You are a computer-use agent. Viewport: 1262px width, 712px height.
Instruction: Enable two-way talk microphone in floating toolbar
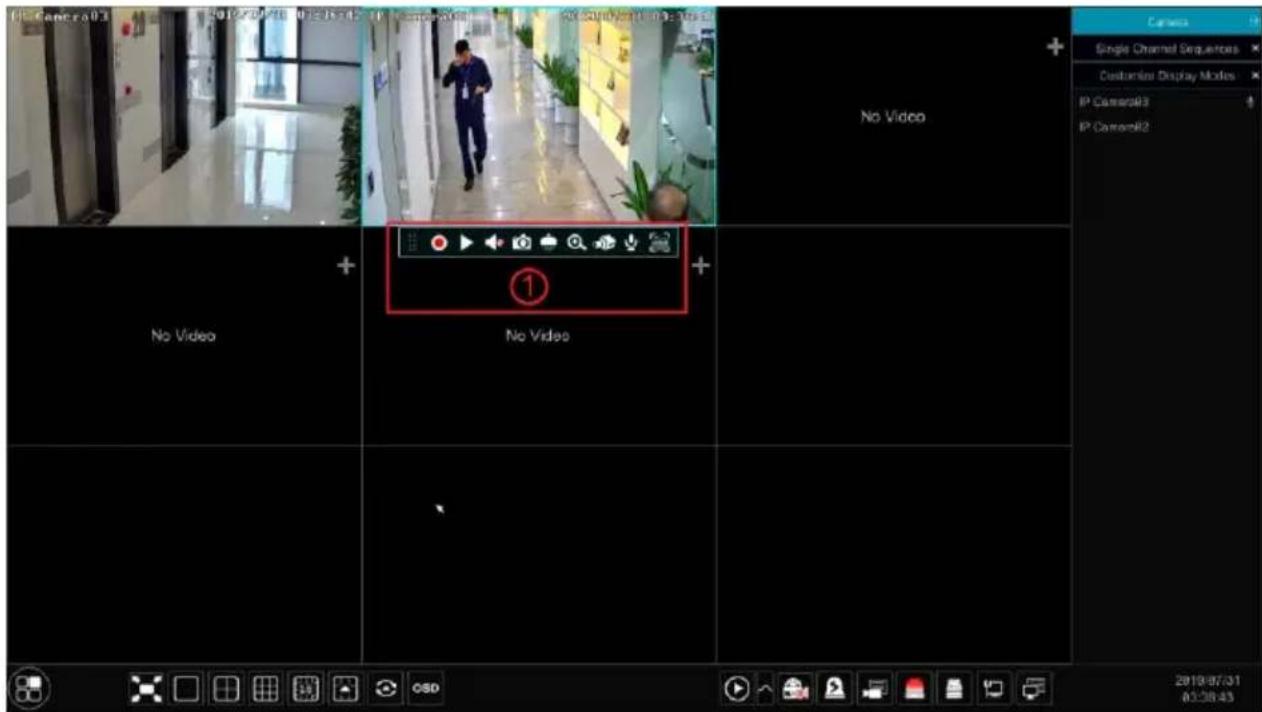[631, 243]
